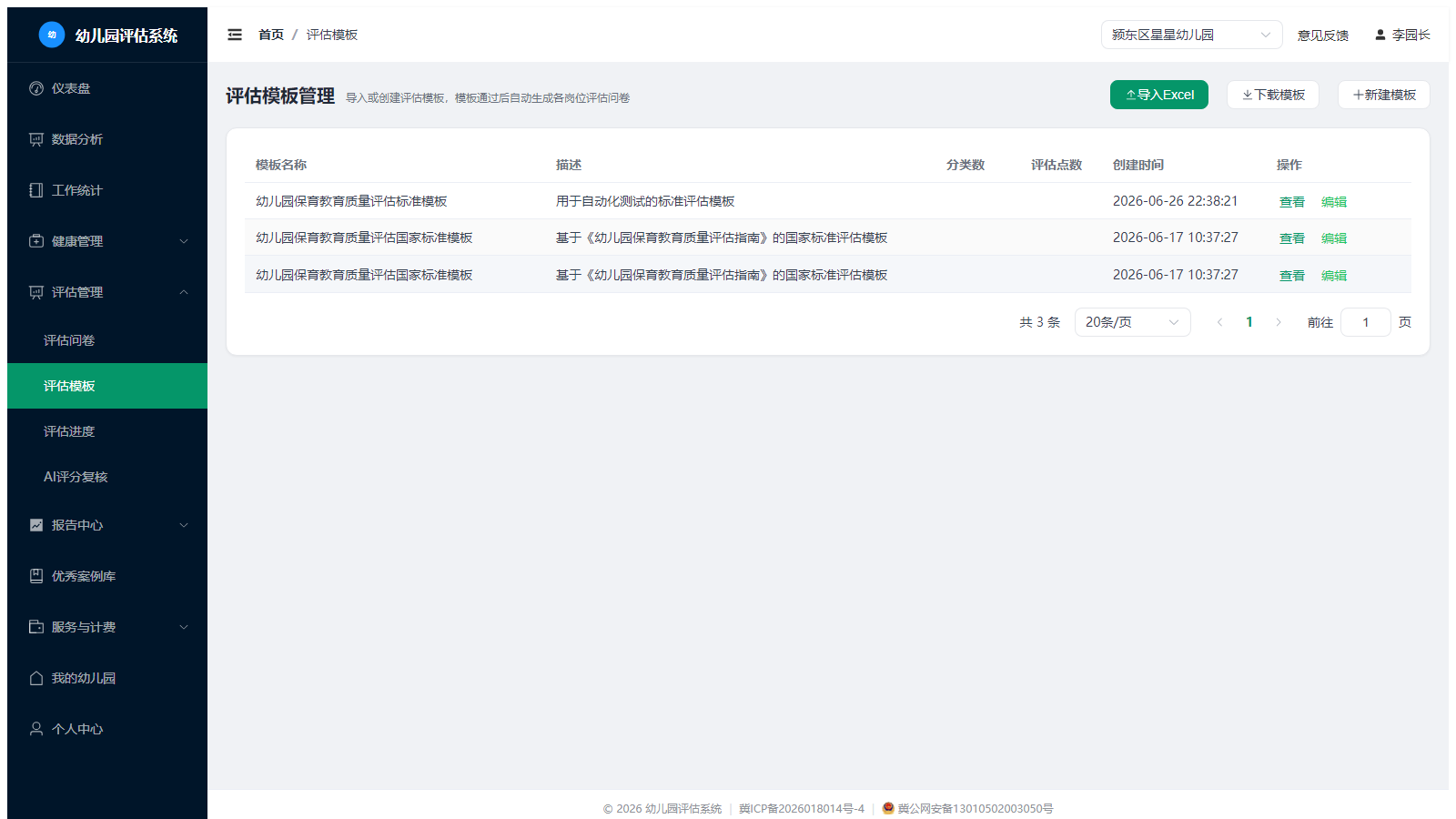Click 首页 breadcrumb link

(271, 35)
